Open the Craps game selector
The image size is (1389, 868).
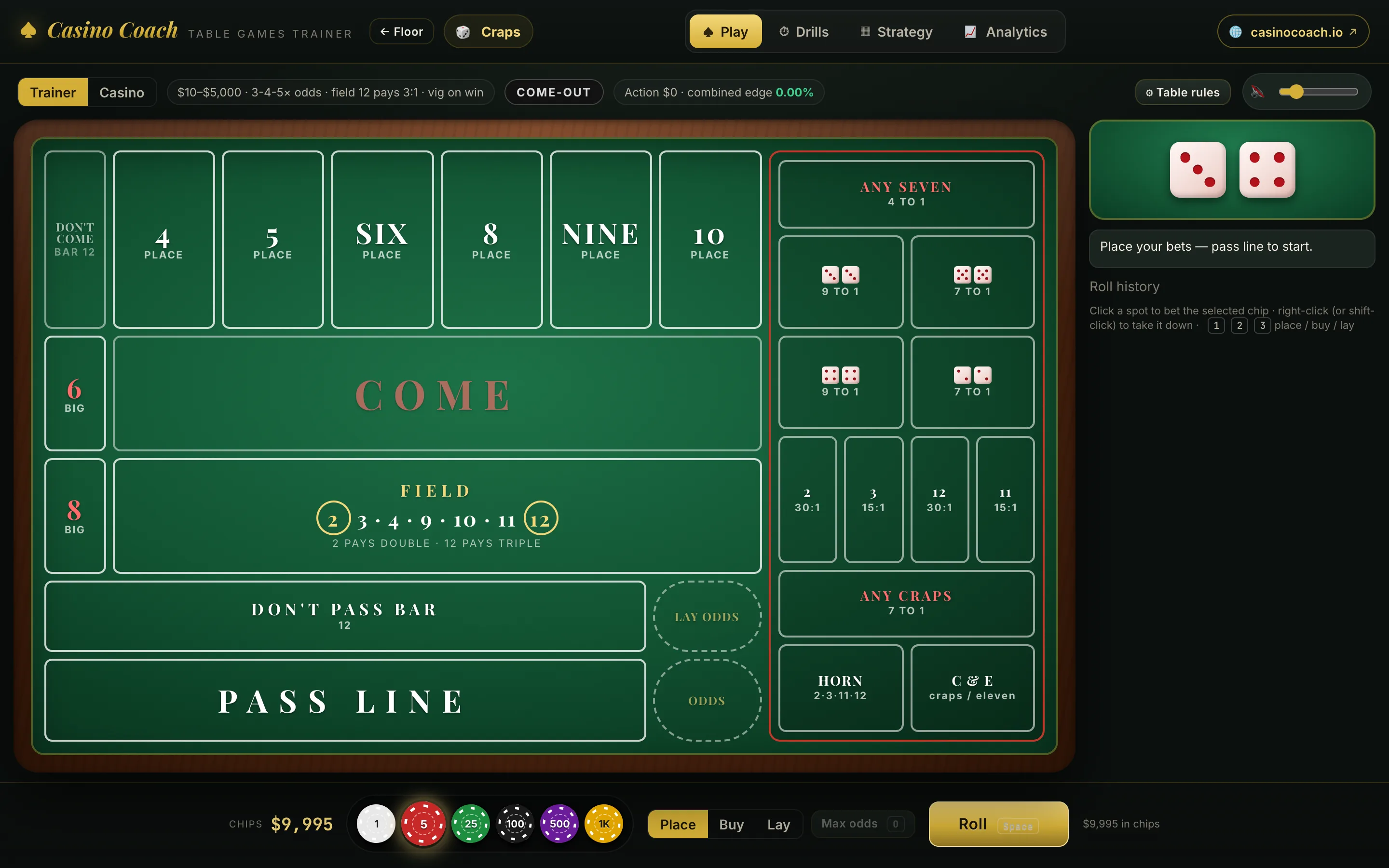tap(489, 31)
